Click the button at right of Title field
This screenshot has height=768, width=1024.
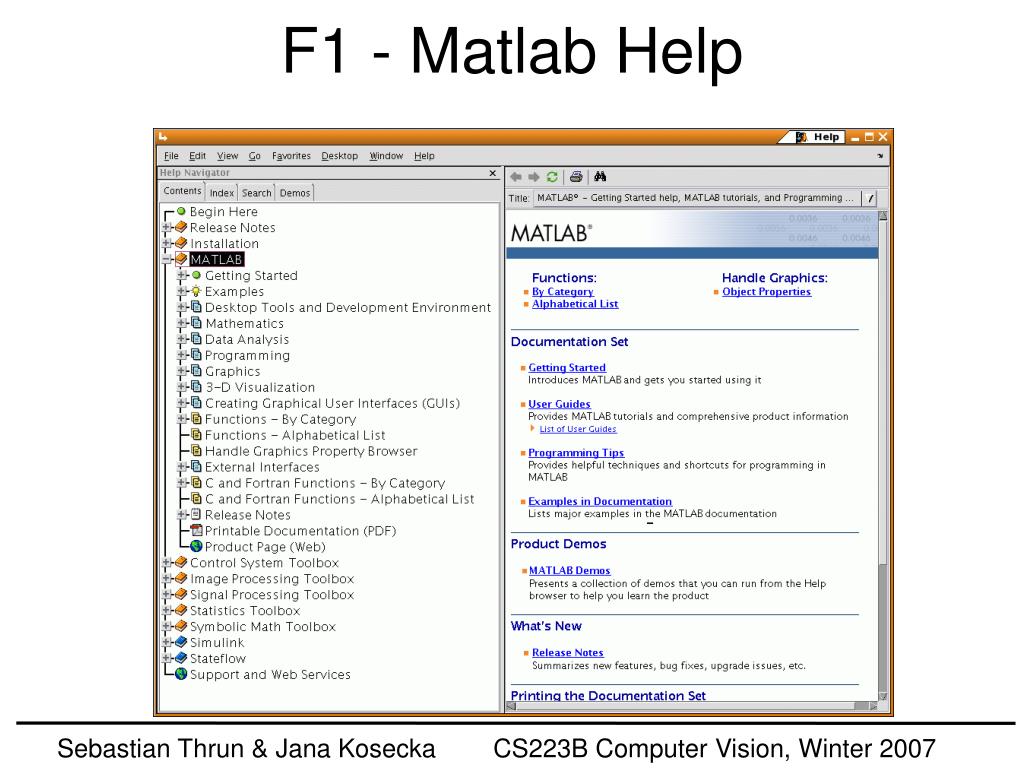870,198
